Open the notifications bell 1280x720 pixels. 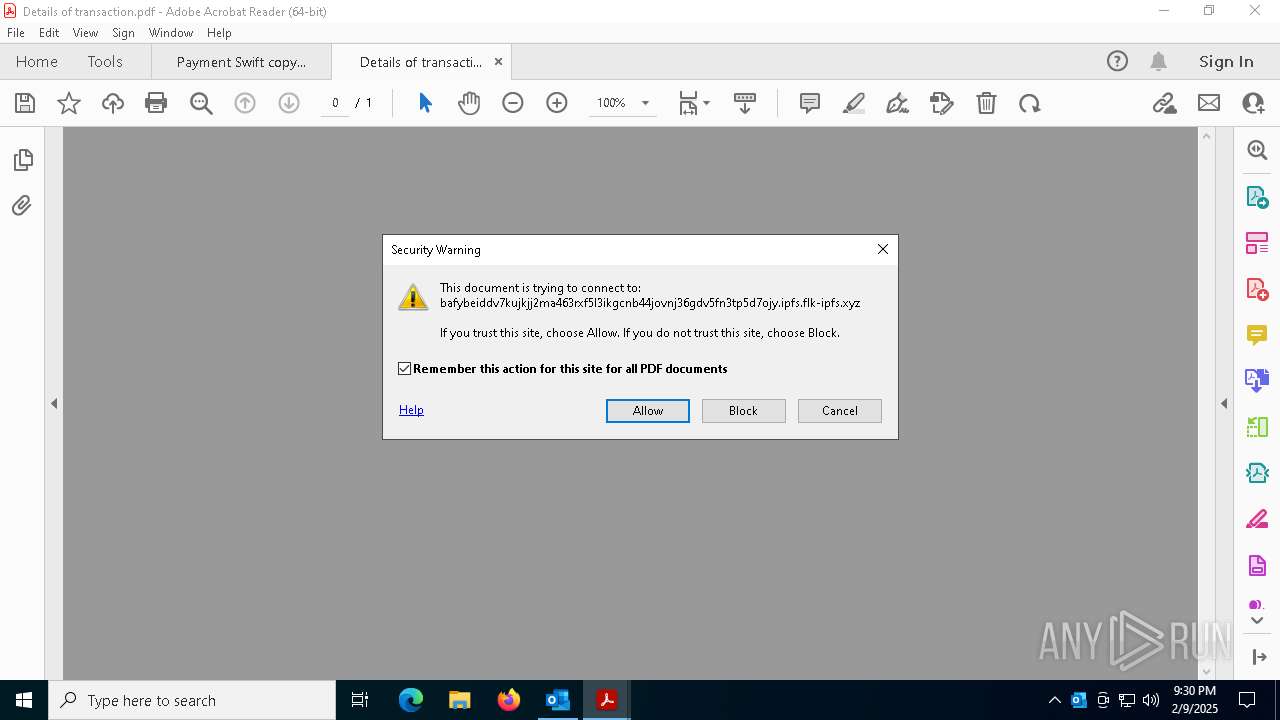pos(1158,61)
